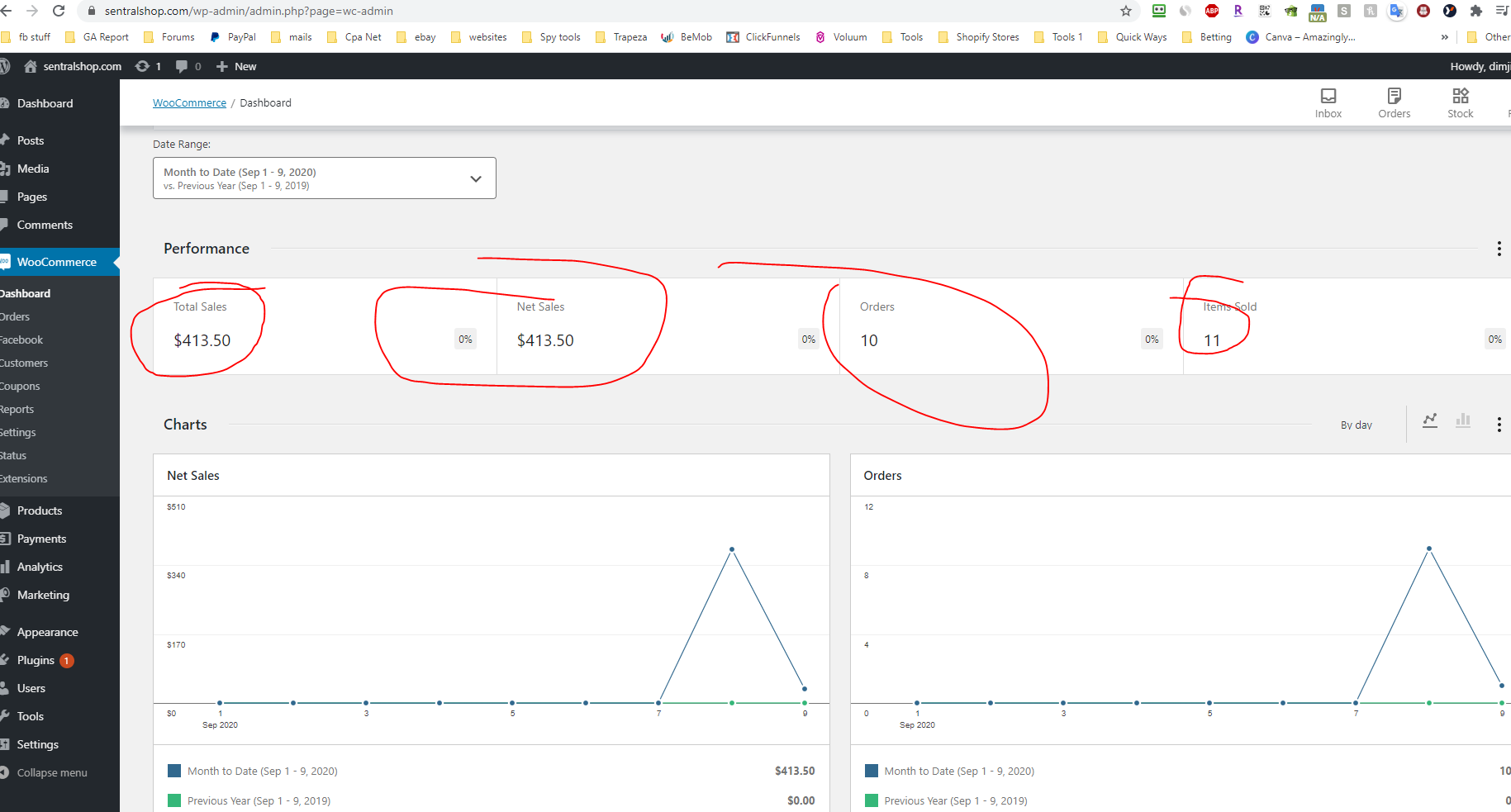Go forward using browser forward arrow
Image resolution: width=1511 pixels, height=812 pixels.
click(32, 11)
